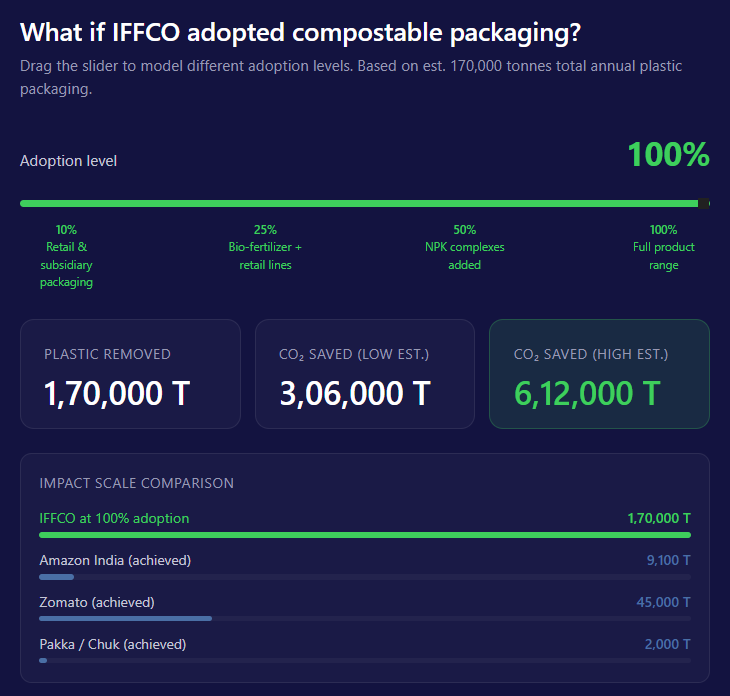Click the Zomato 45,000 T value
This screenshot has width=730, height=696.
[x=664, y=602]
